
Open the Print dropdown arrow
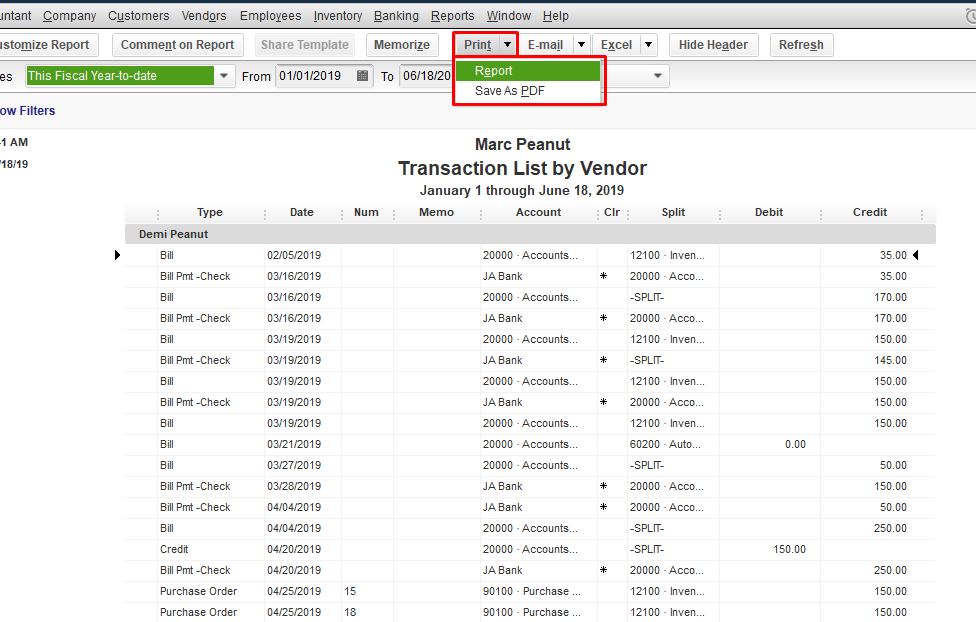click(x=508, y=45)
